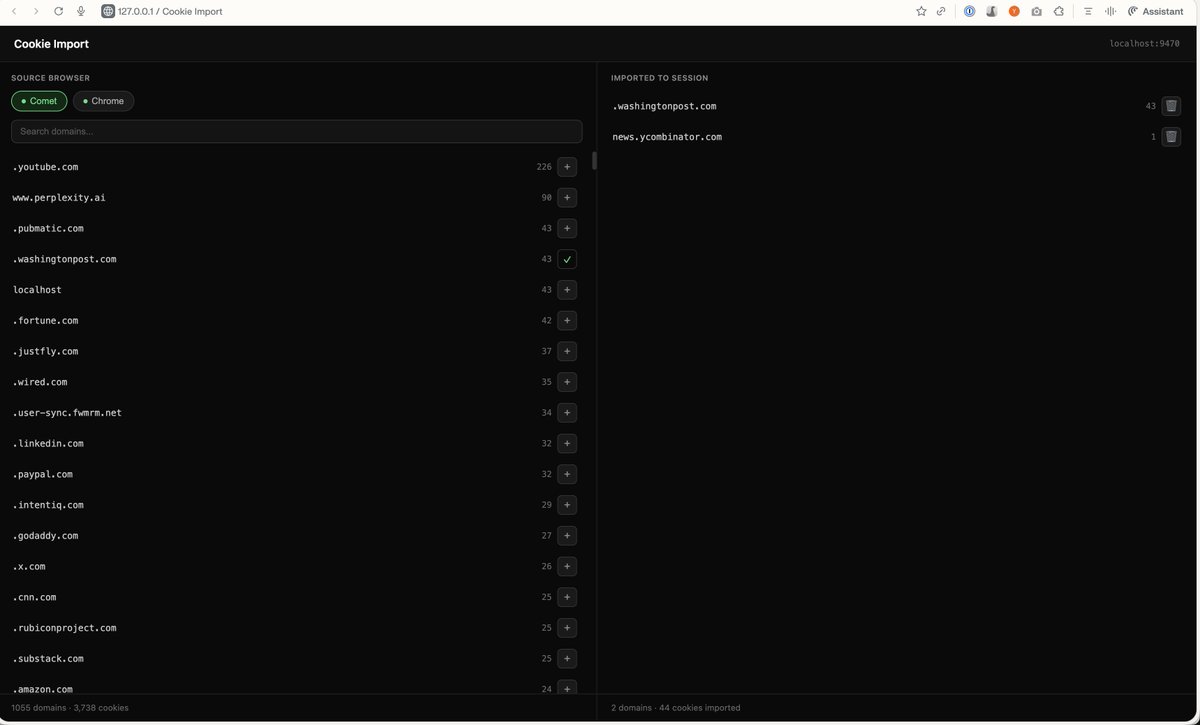
Task: Add .paypal.com cookies with plus button
Action: coord(567,475)
